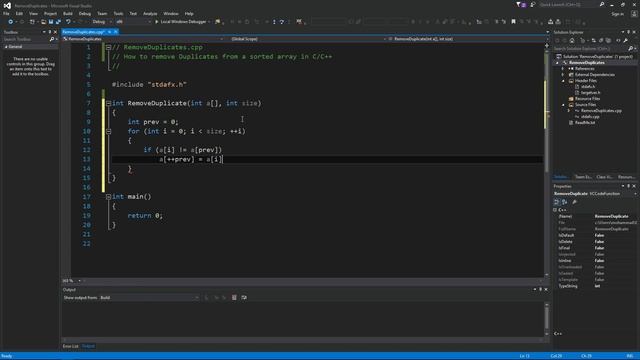Click the Solution Explorer Home icon
Viewport: 640px width, 360px height.
point(572,40)
